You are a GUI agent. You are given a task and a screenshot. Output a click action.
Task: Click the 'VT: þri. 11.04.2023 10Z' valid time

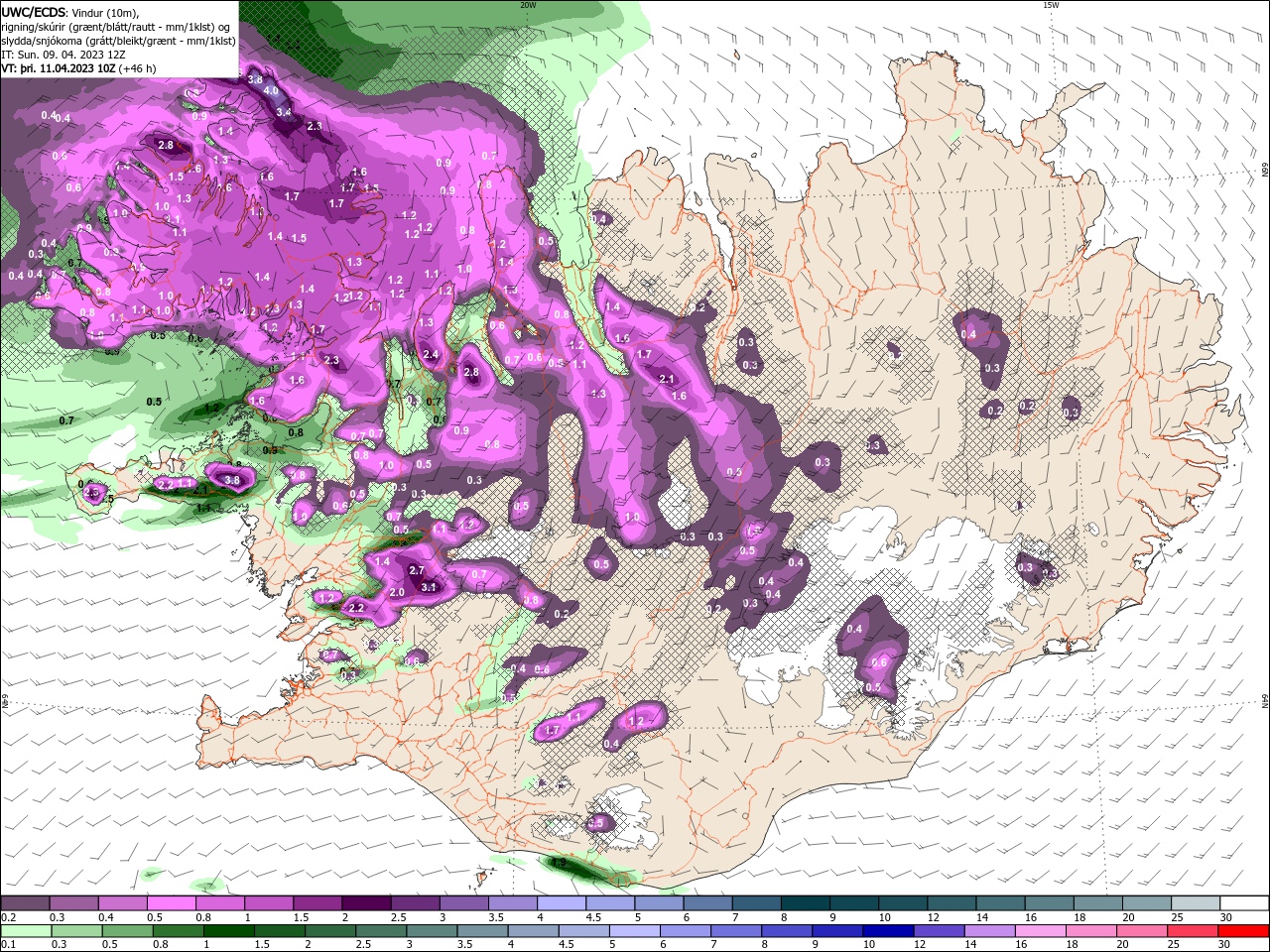(59, 68)
